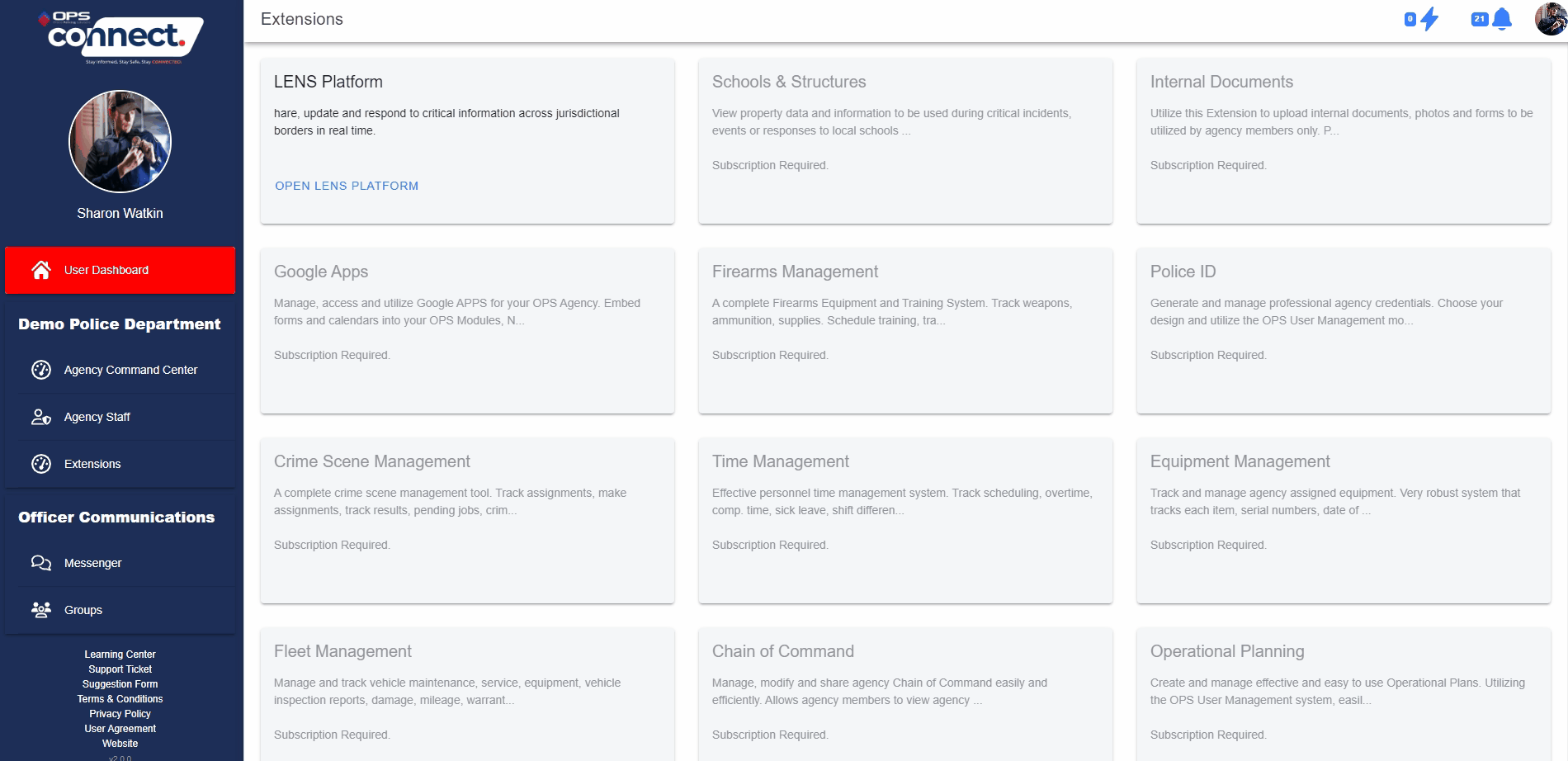Open the Learning Center link

pos(120,655)
